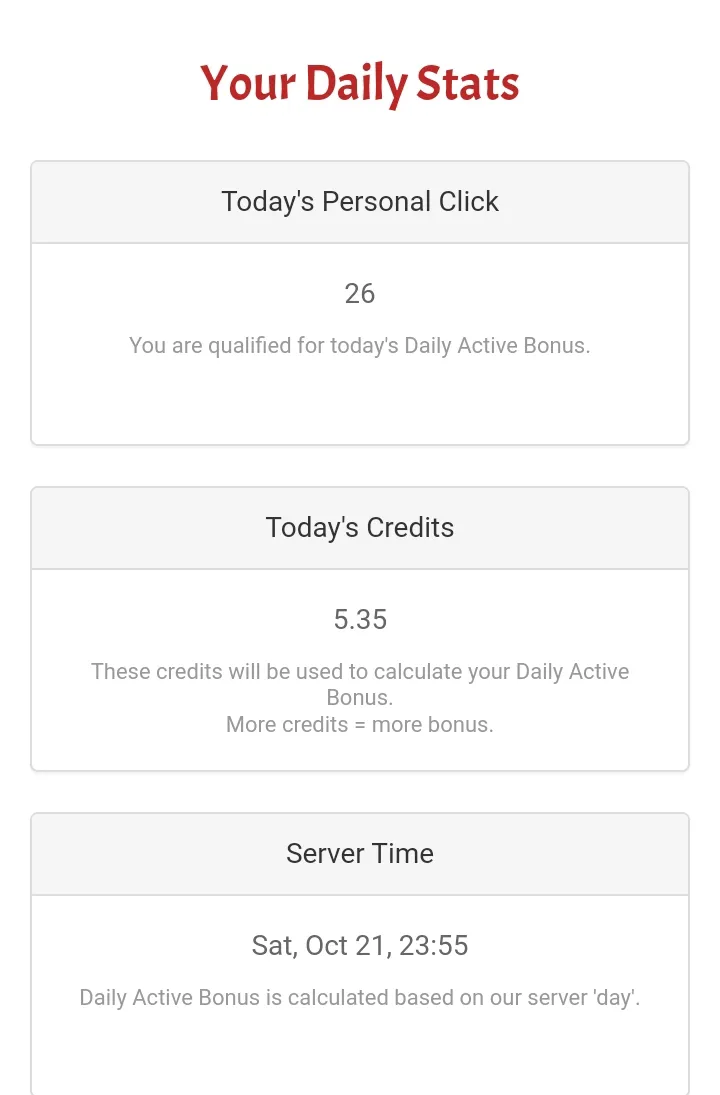The width and height of the screenshot is (720, 1095).
Task: Click the "These credits will be used" line
Action: 360,671
